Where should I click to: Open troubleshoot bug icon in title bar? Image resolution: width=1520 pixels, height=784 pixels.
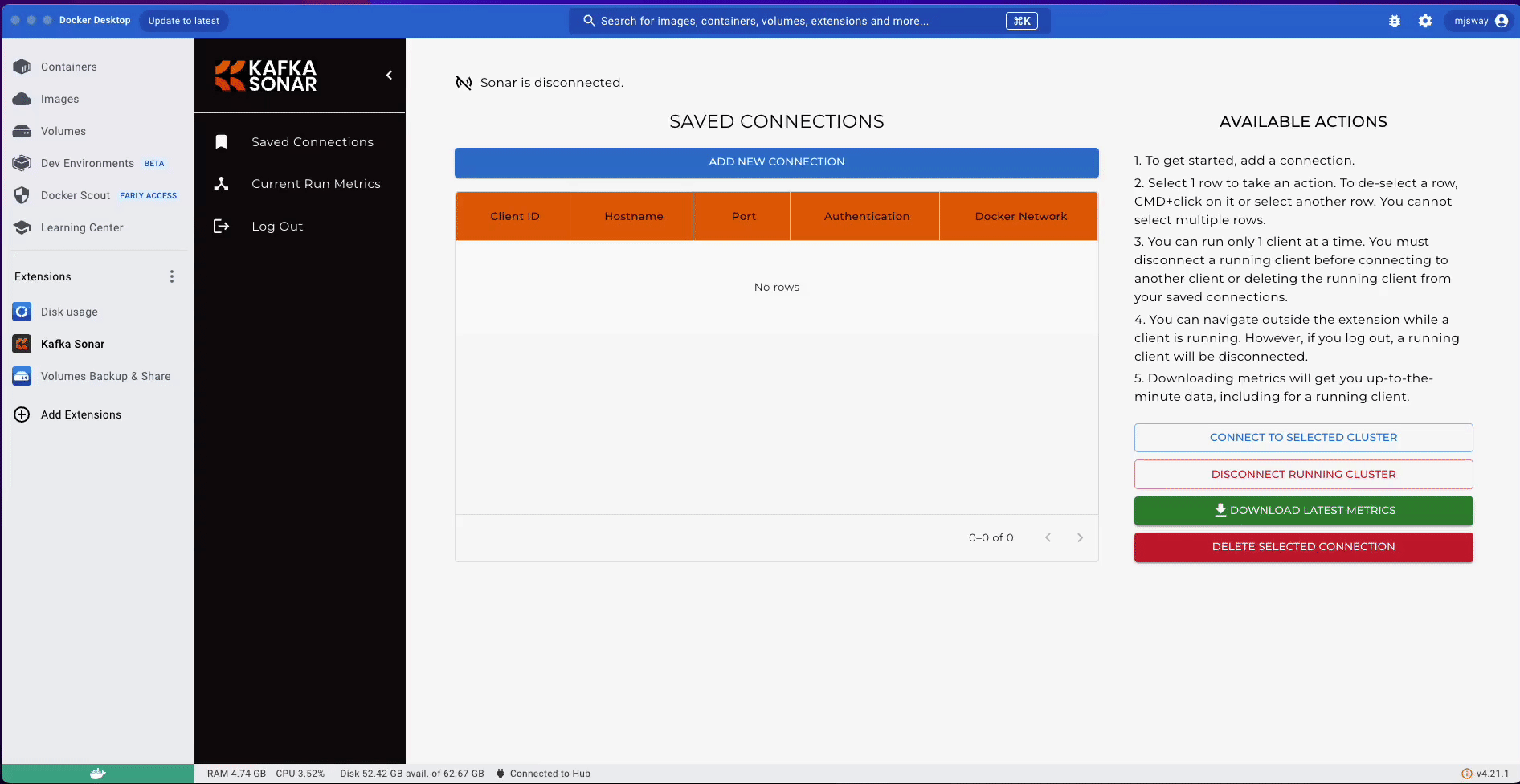pyautogui.click(x=1395, y=21)
